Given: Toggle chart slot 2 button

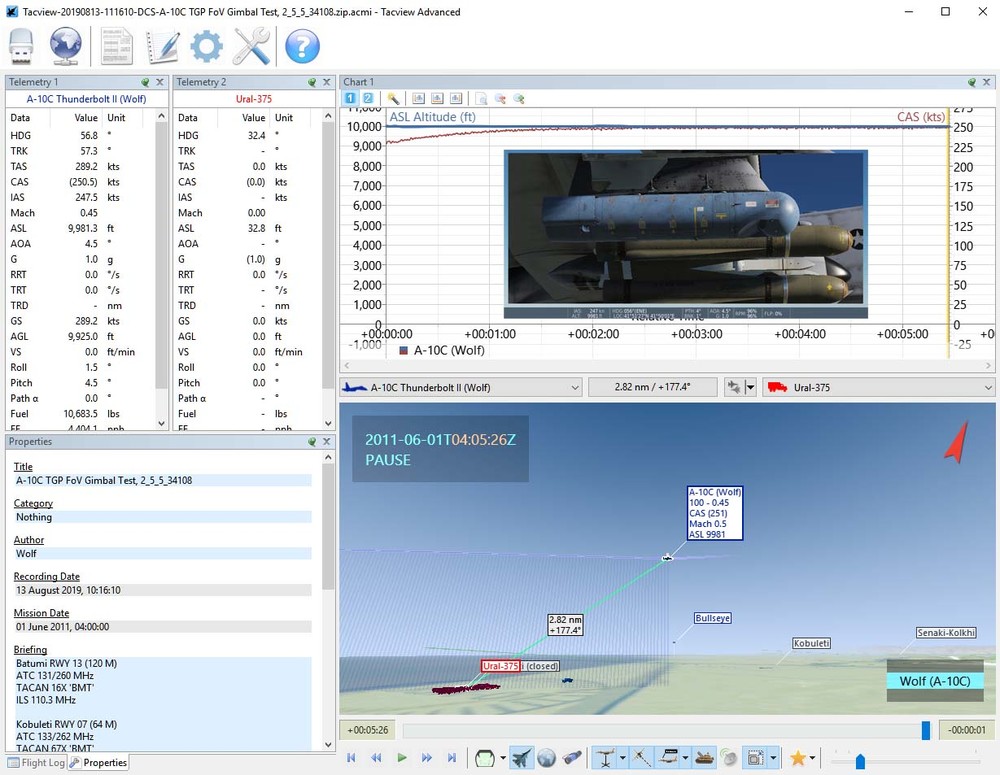Looking at the screenshot, I should 368,98.
